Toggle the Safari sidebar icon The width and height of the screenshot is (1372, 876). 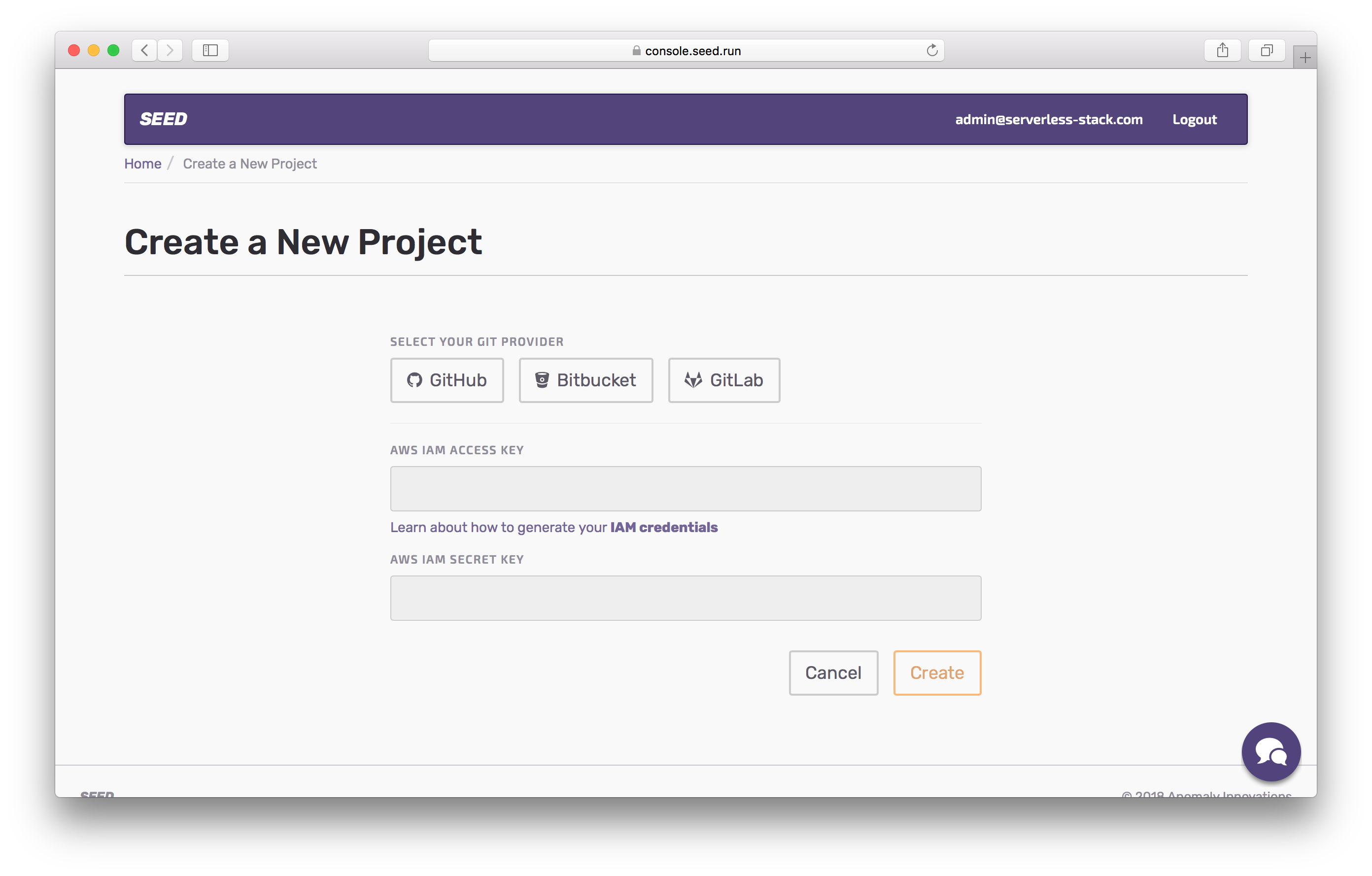point(210,51)
